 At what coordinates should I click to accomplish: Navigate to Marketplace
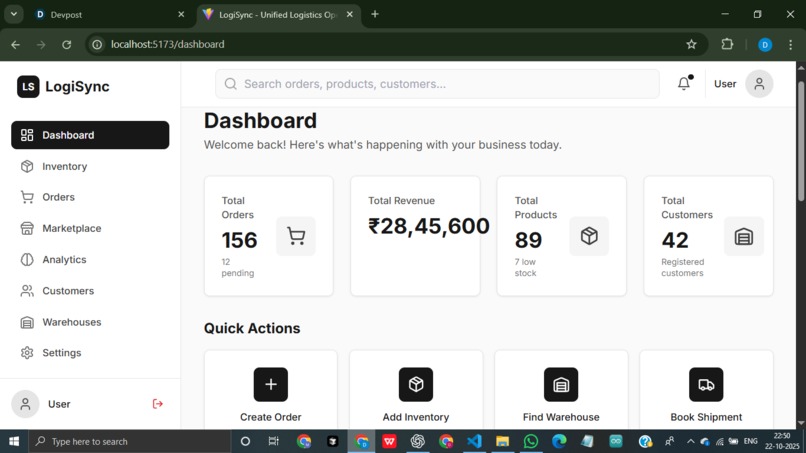coord(90,228)
